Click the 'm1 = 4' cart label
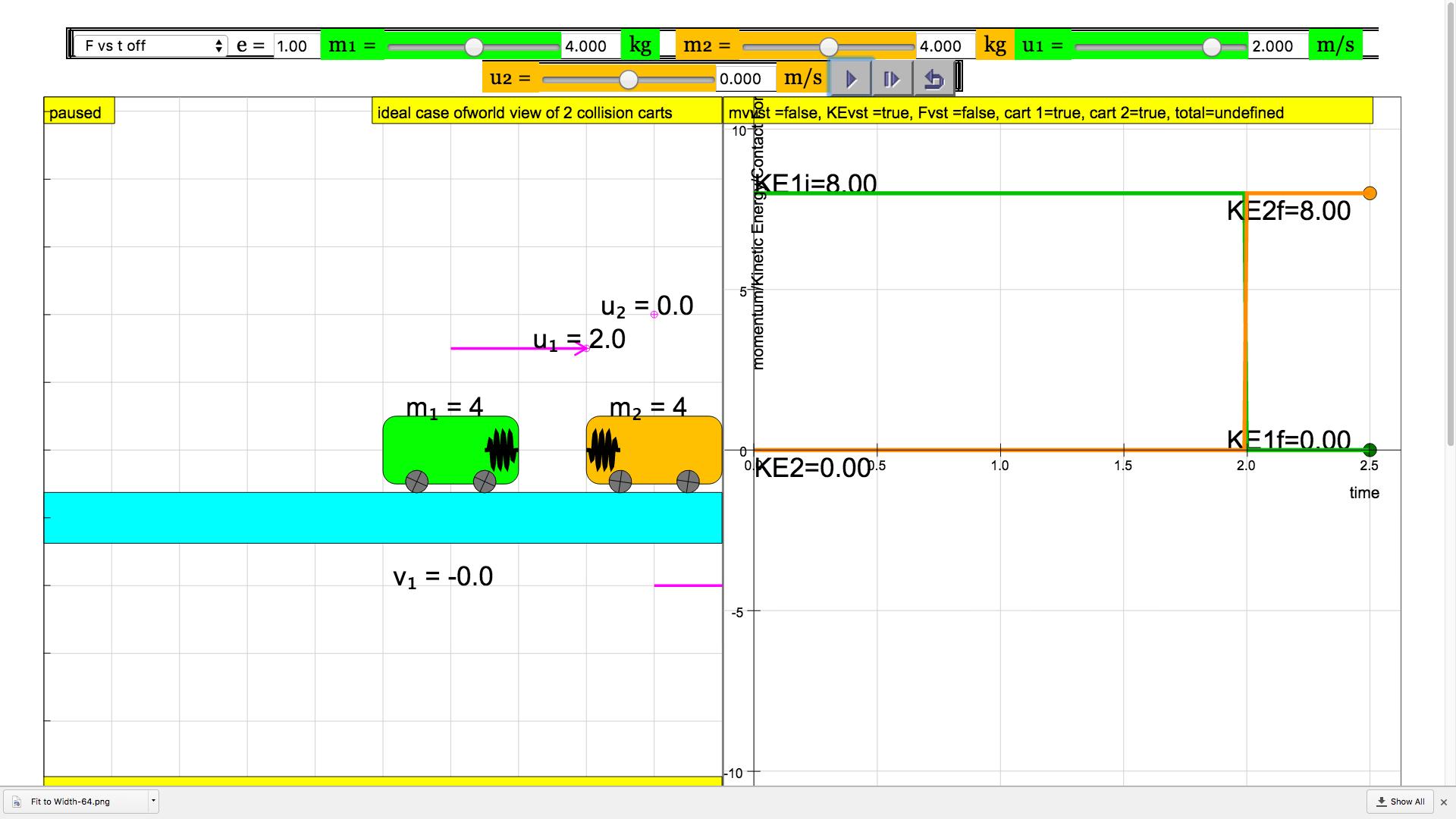 [444, 407]
